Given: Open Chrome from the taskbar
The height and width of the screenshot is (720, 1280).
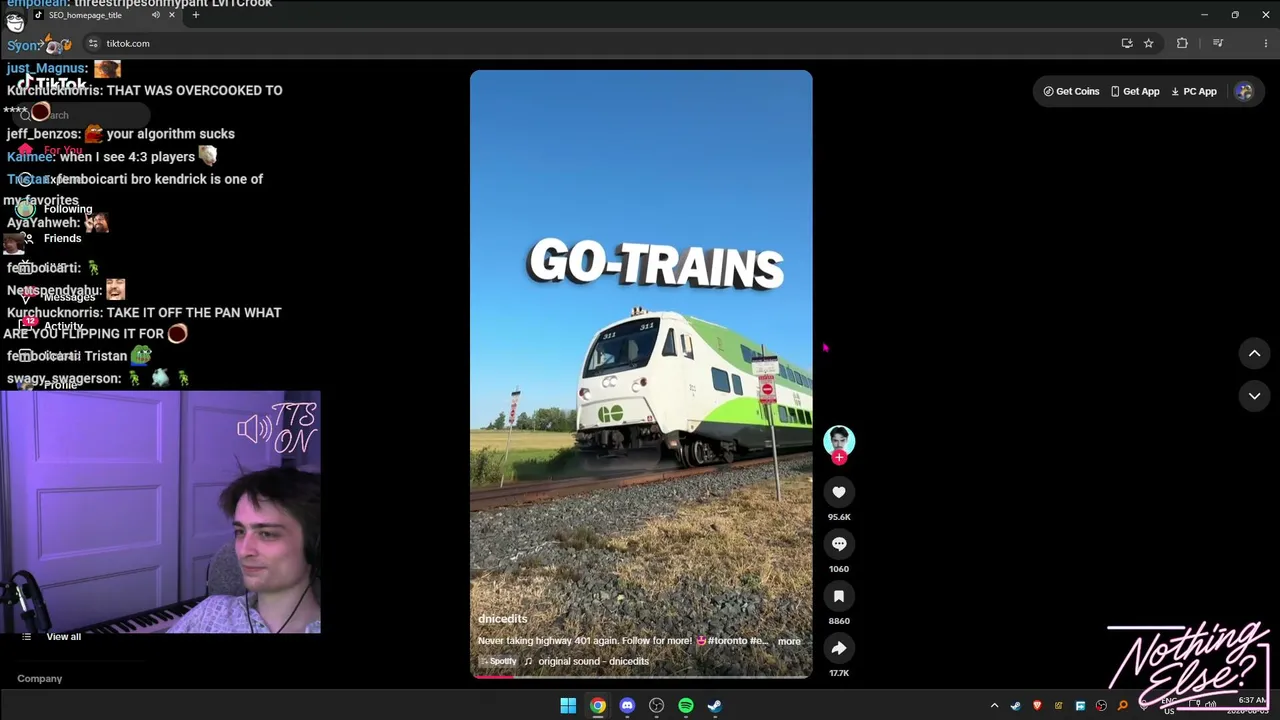Looking at the screenshot, I should coord(597,706).
